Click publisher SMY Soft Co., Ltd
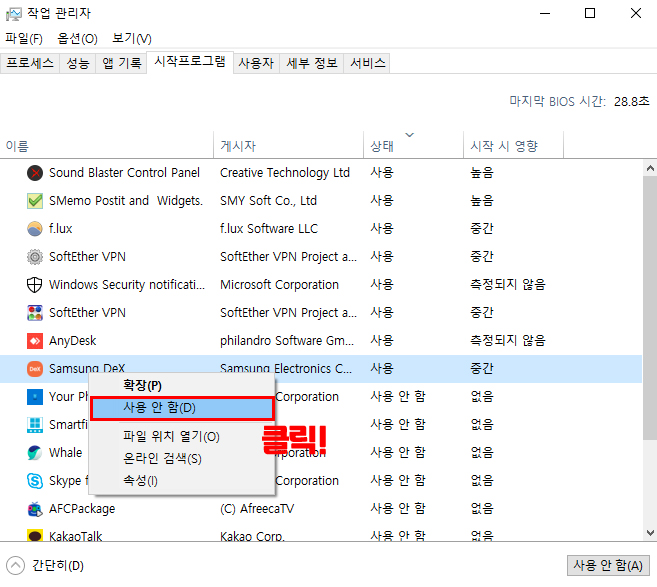This screenshot has height=587, width=657. pos(268,201)
